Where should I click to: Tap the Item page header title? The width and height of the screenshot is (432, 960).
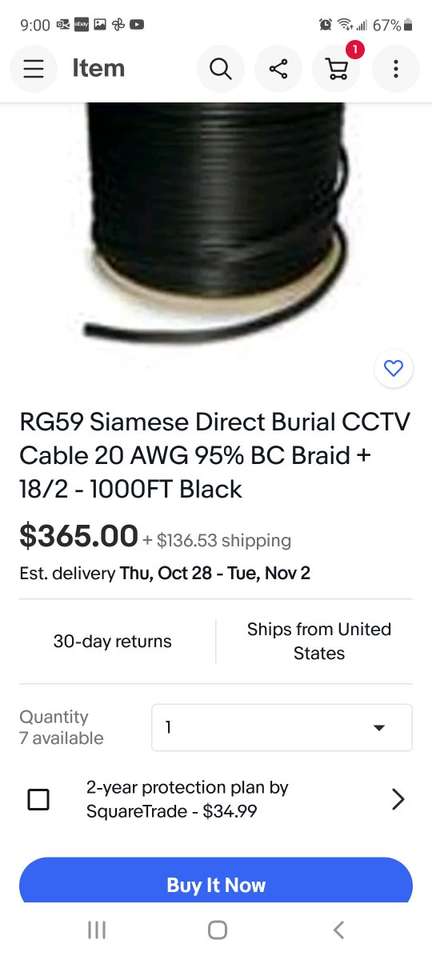(x=99, y=68)
